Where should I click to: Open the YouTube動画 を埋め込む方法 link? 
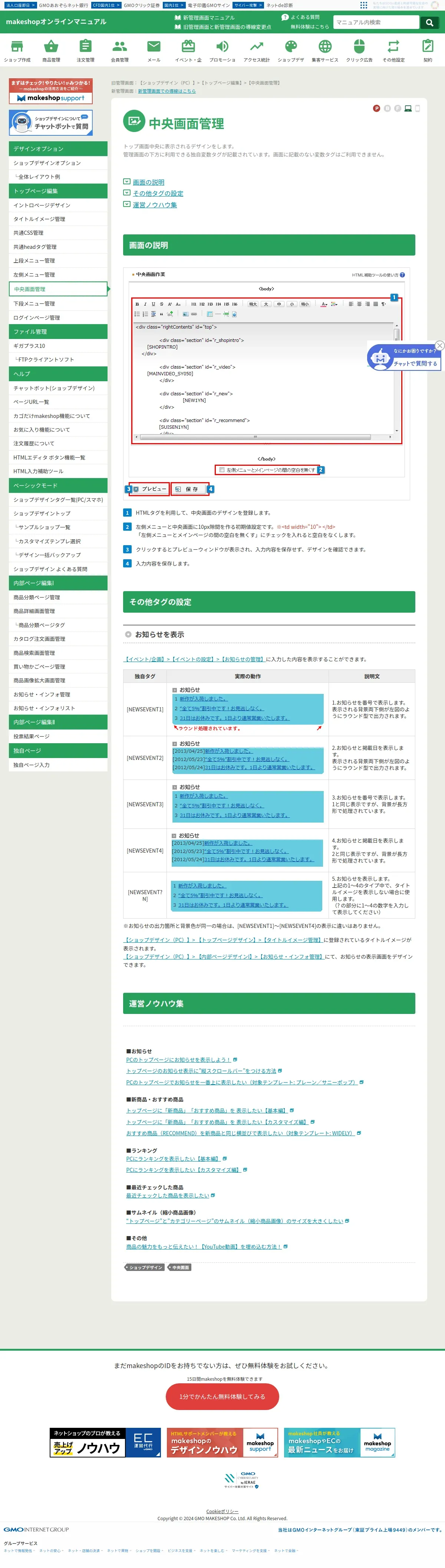click(204, 1246)
